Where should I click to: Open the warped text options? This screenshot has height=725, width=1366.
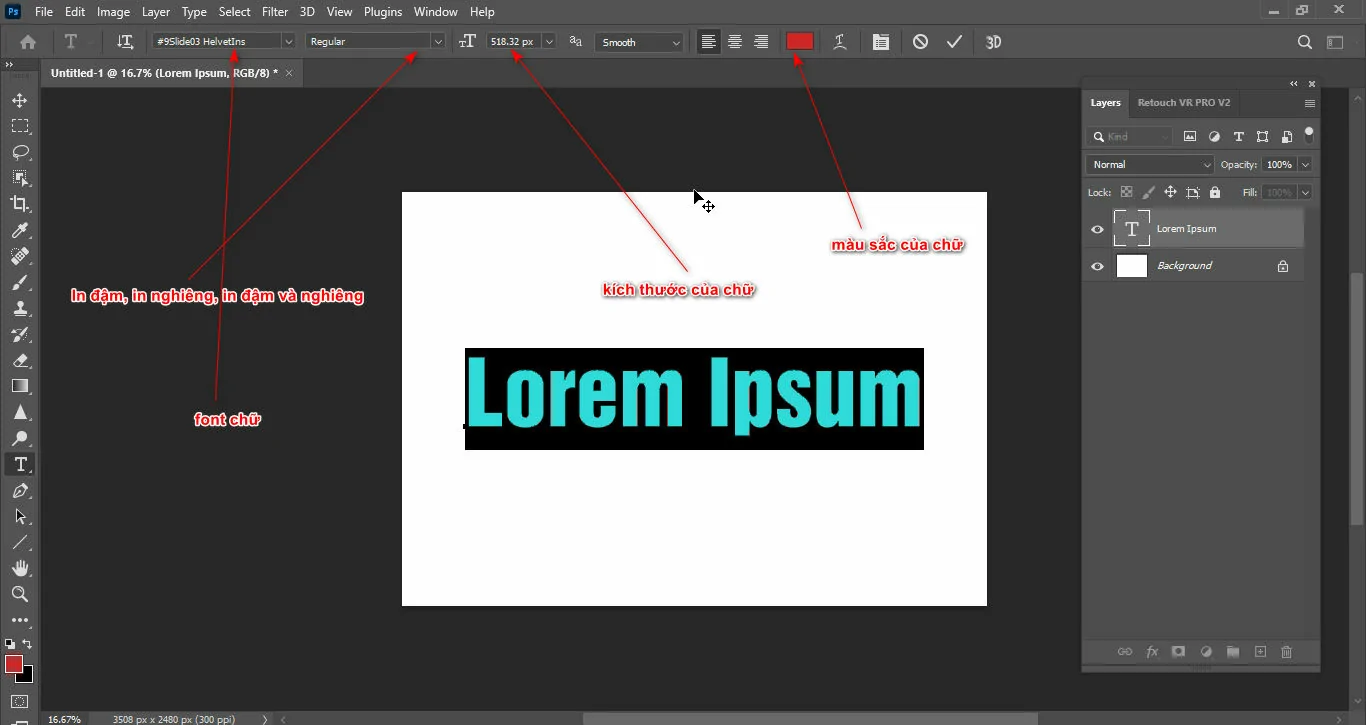coord(839,41)
